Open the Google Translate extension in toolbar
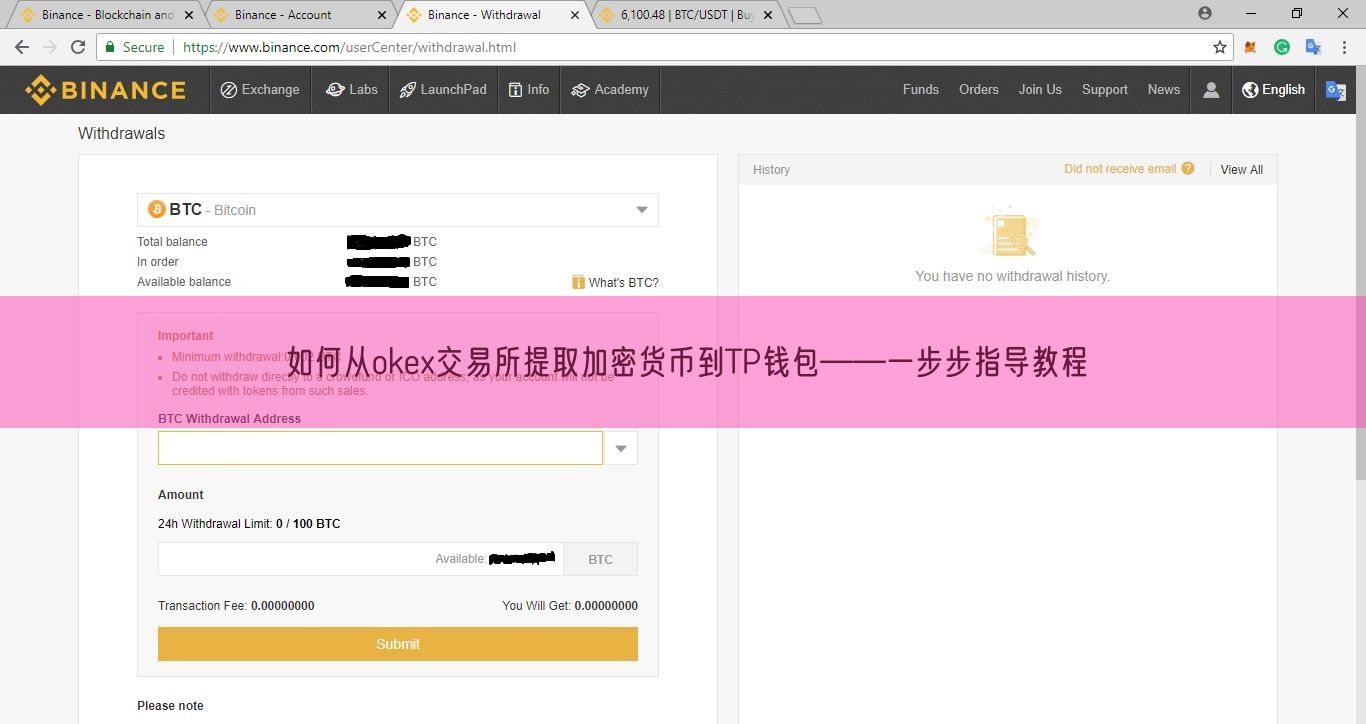The height and width of the screenshot is (724, 1366). 1313,47
